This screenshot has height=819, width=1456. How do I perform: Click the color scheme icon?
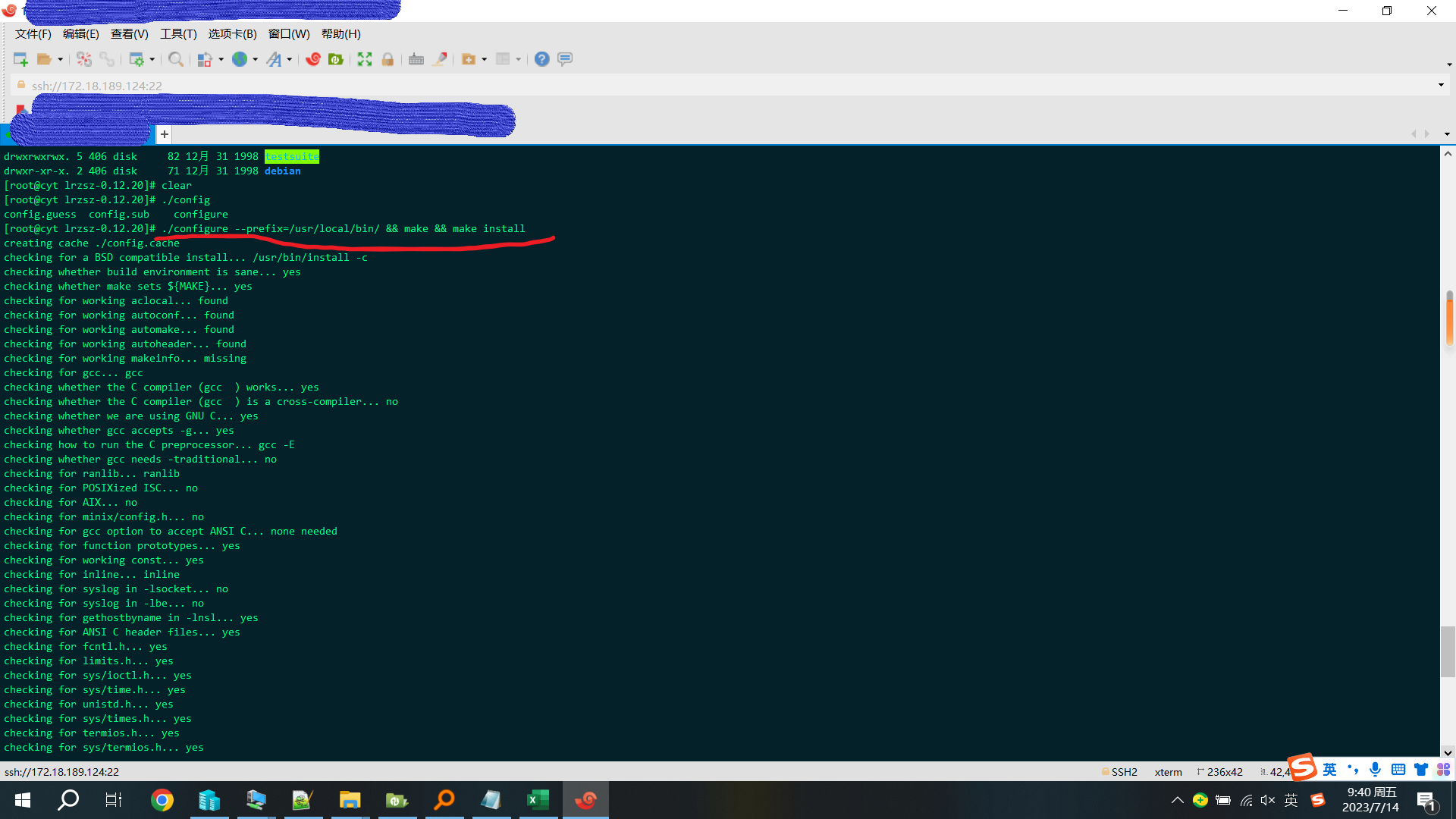[x=205, y=59]
